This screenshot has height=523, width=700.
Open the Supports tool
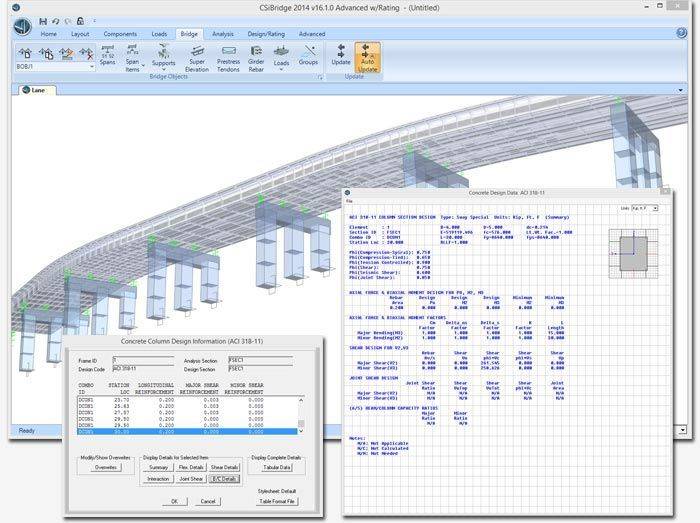tap(163, 57)
